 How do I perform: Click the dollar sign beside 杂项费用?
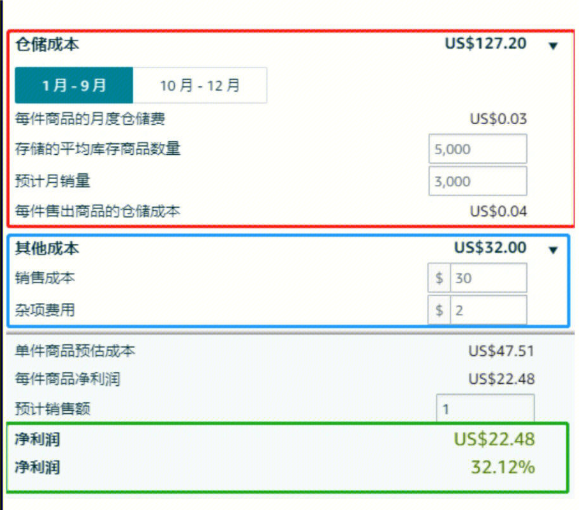point(439,310)
